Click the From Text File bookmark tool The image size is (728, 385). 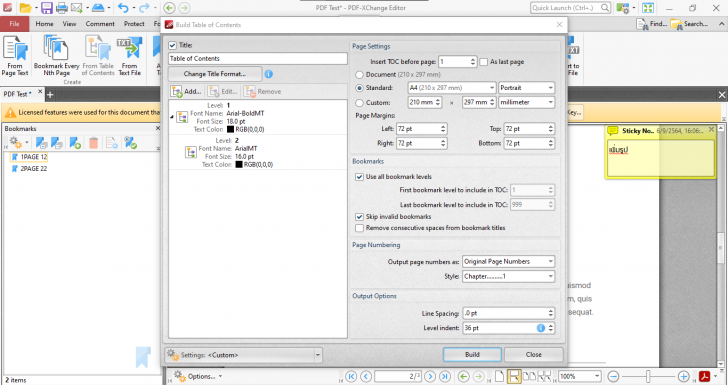pos(130,56)
